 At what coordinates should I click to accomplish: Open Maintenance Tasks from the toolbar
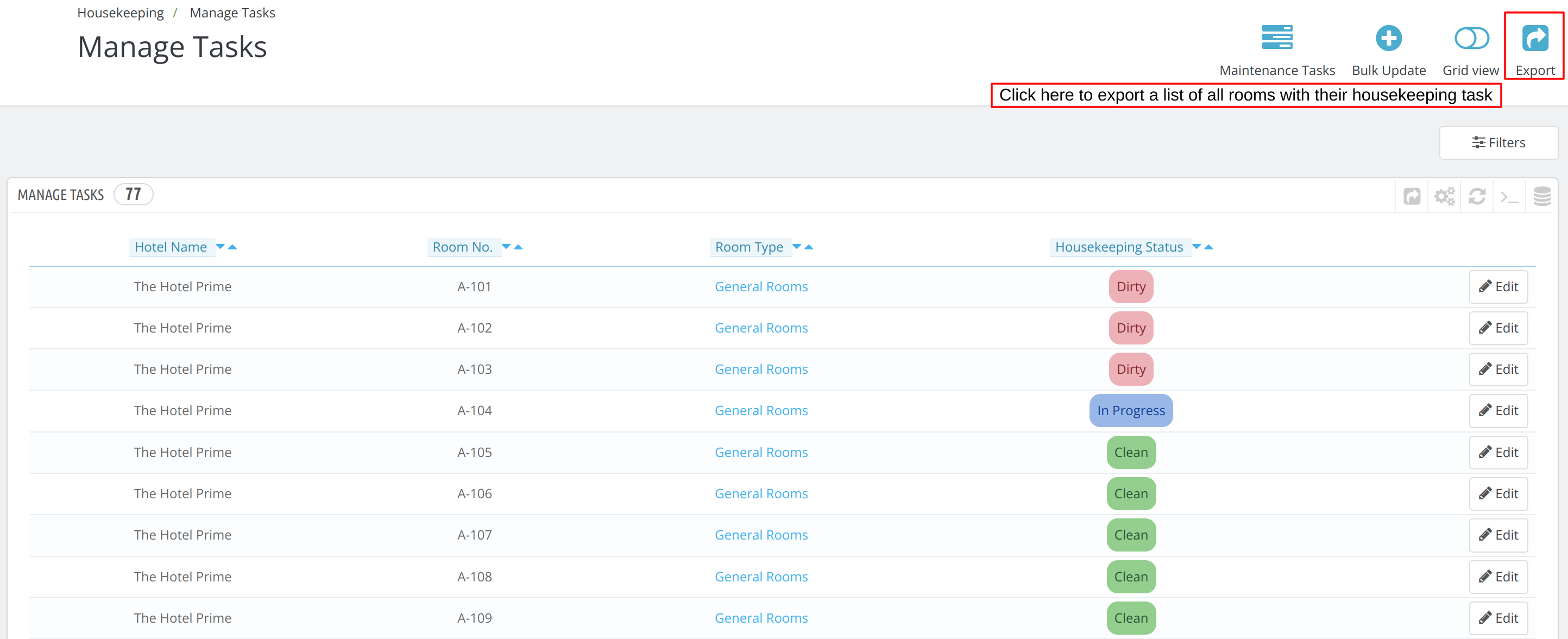1276,51
